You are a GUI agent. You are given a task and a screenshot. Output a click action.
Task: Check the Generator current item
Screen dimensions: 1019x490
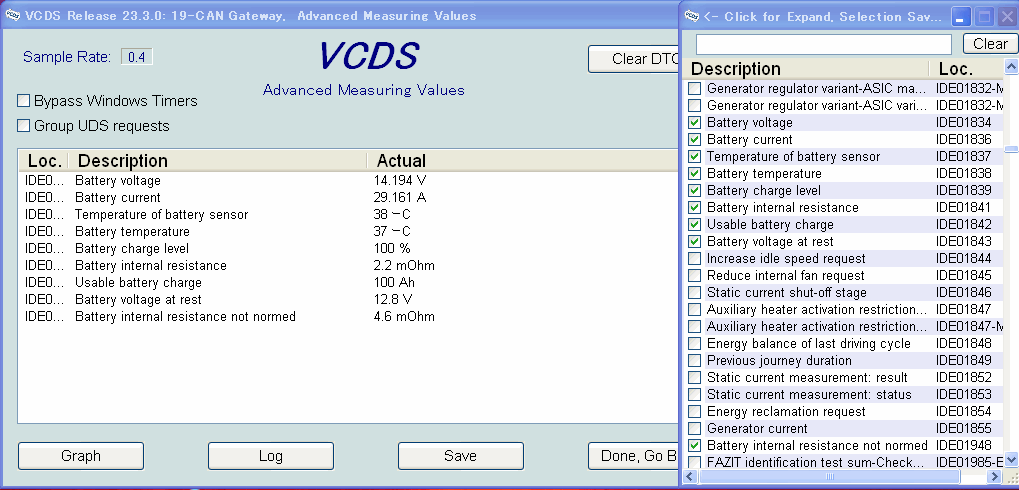[695, 429]
